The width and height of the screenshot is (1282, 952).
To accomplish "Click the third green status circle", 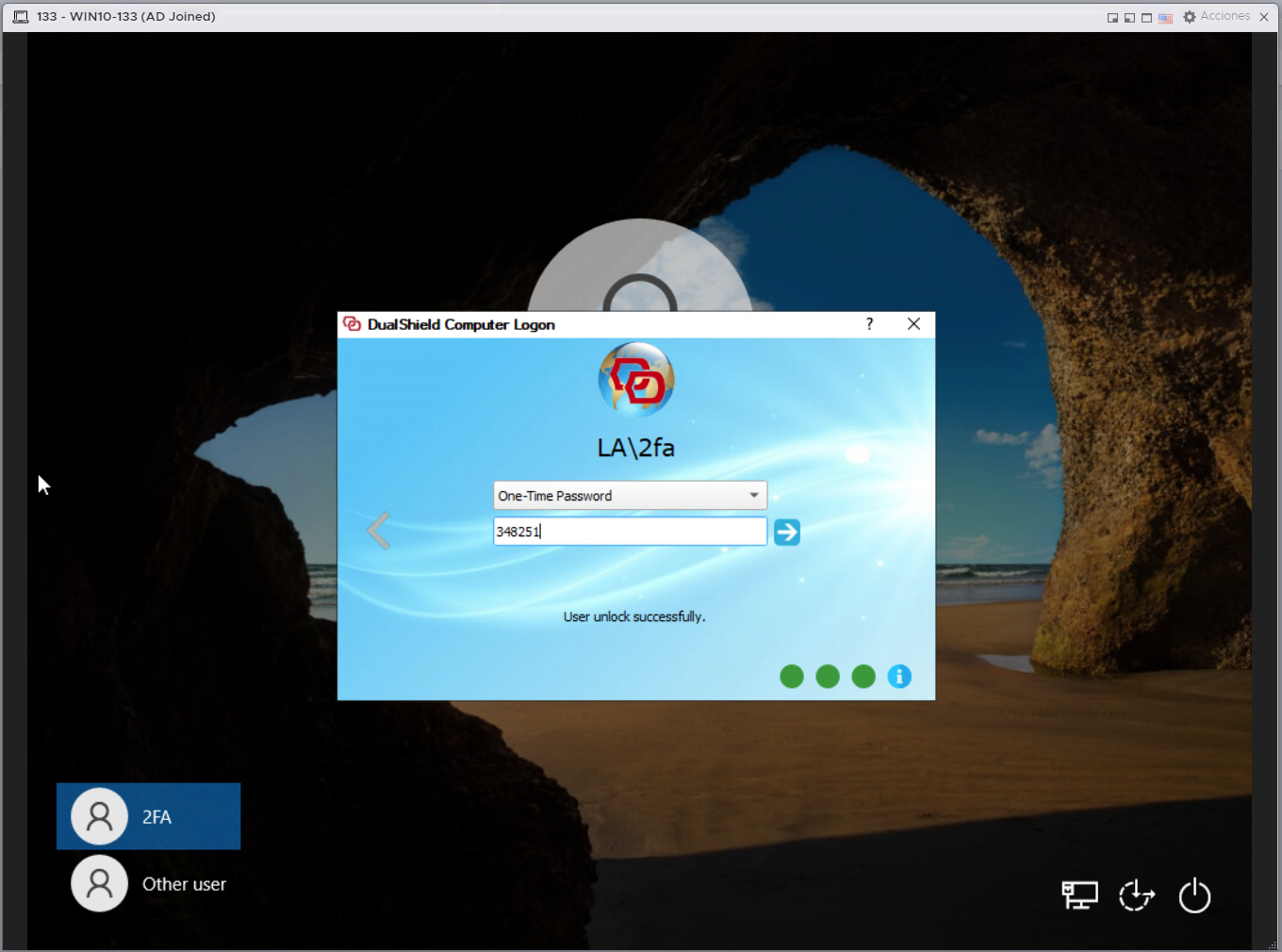I will 863,676.
